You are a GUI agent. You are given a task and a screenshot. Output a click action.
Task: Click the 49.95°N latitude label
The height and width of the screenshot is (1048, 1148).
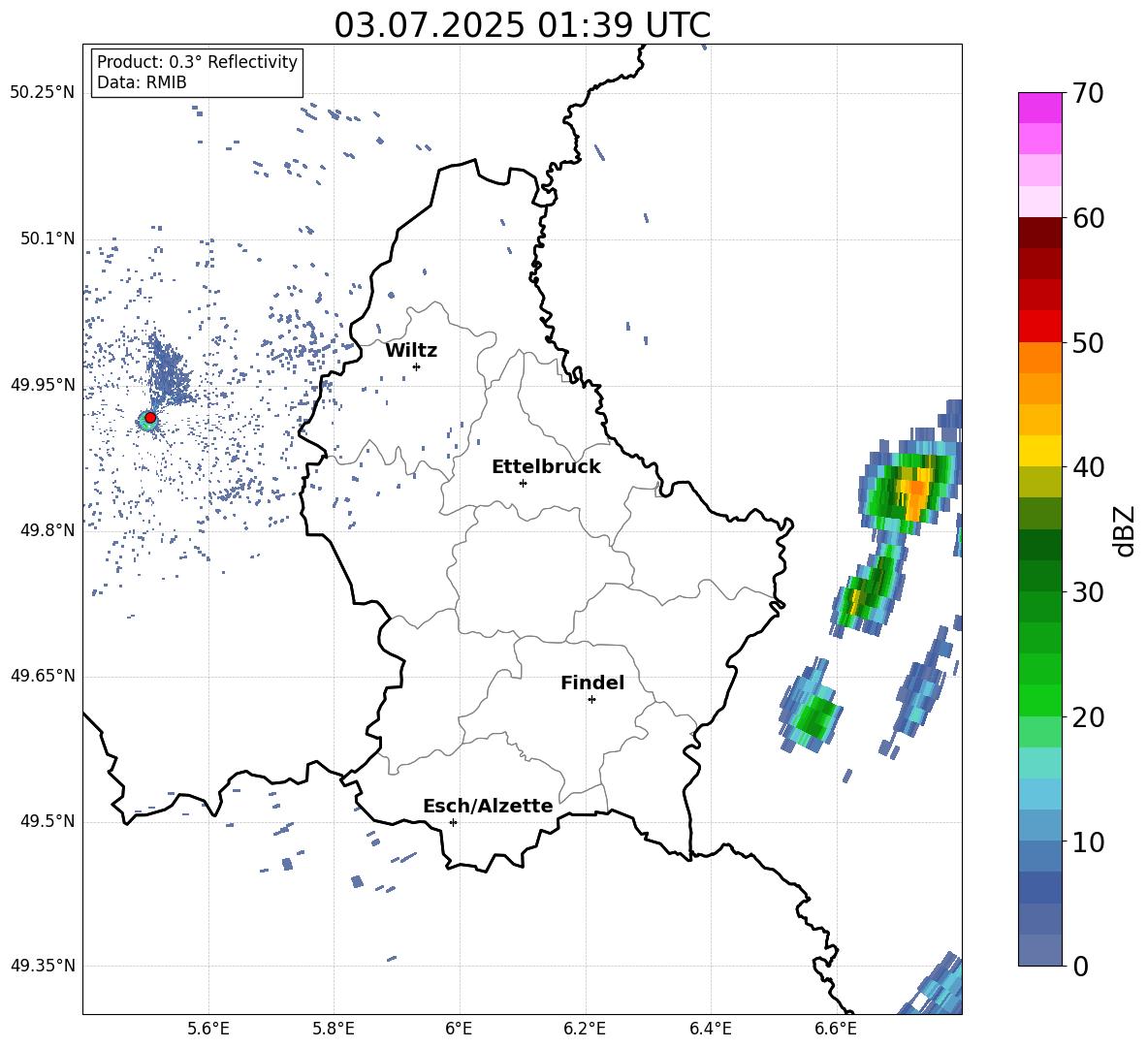pos(43,385)
